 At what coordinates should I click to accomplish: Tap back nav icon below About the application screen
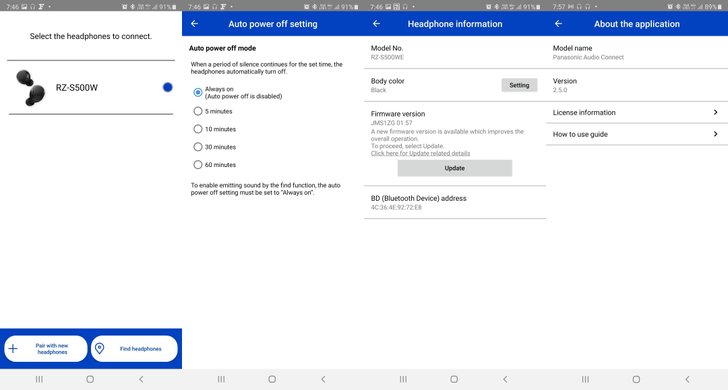(x=687, y=379)
